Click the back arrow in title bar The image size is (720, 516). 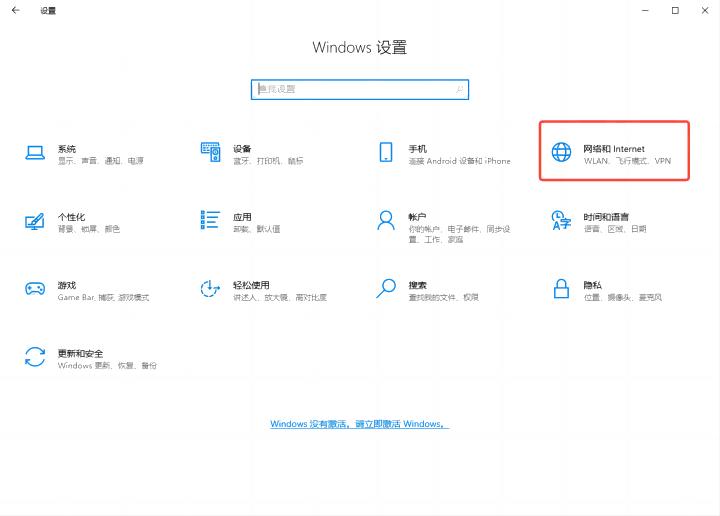click(15, 10)
